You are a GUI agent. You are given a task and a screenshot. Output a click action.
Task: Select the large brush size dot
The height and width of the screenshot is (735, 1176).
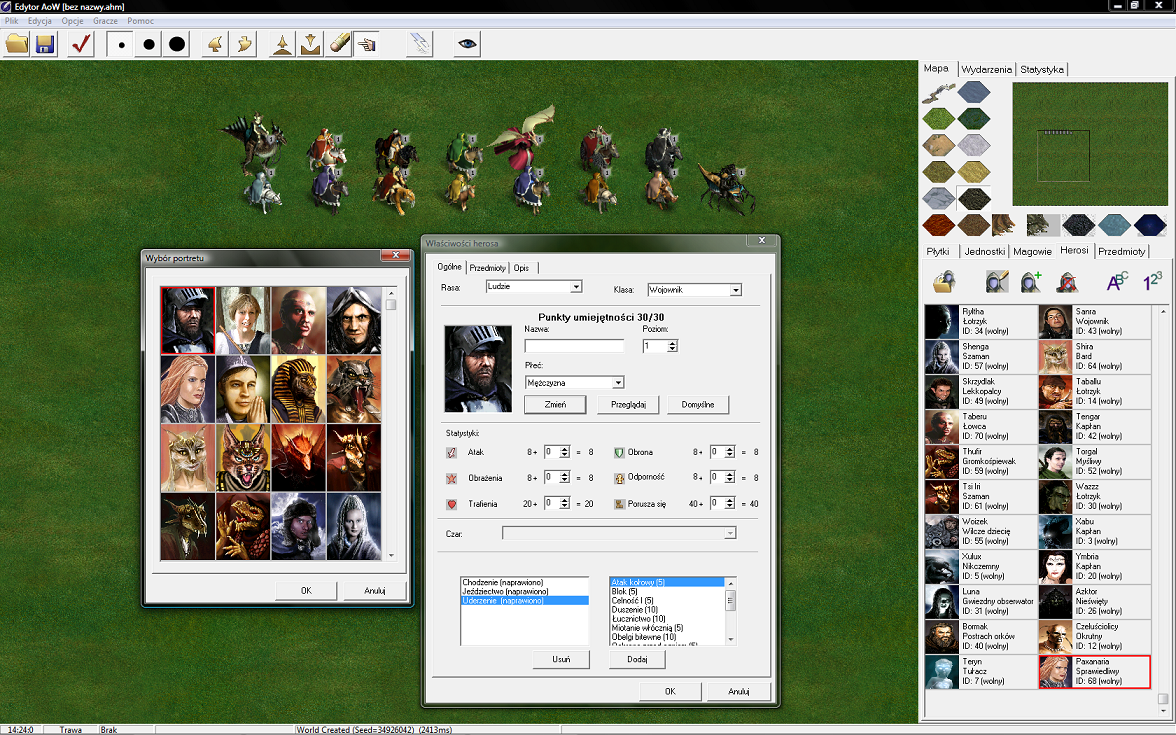pos(177,44)
